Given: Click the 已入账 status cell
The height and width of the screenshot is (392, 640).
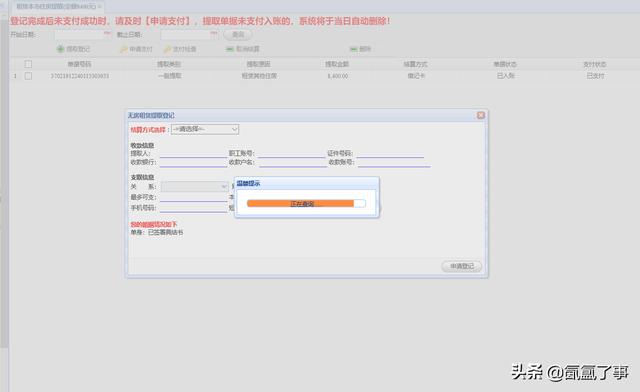Looking at the screenshot, I should click(x=506, y=76).
